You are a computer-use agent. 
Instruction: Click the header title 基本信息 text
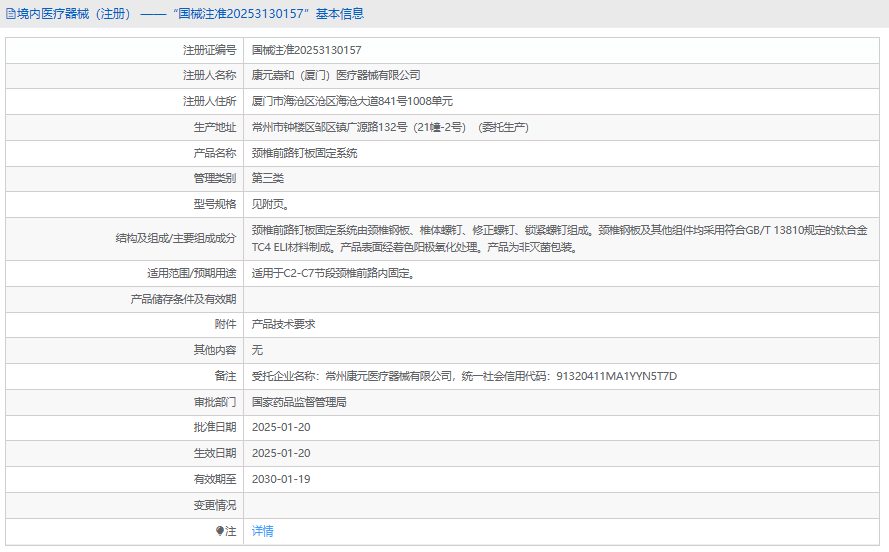click(x=340, y=14)
